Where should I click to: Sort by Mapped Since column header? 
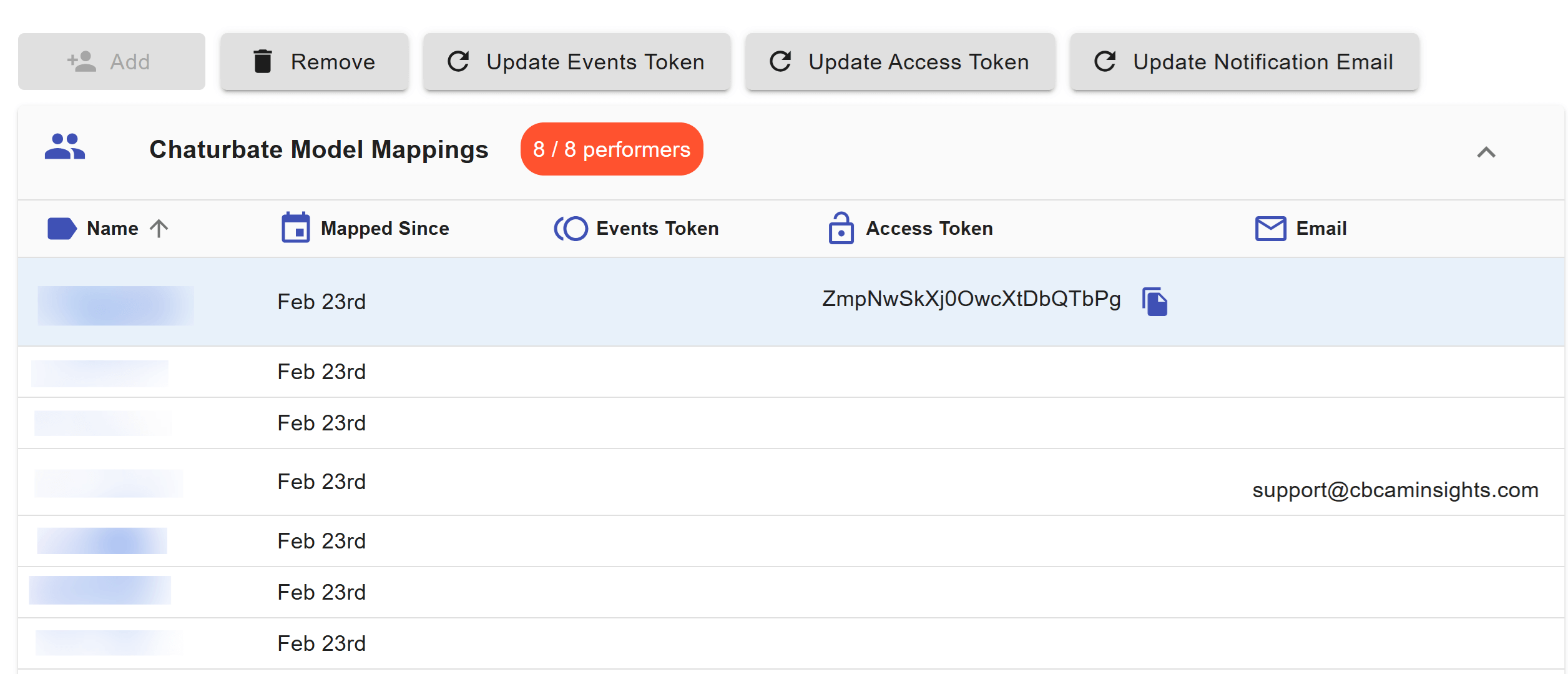[x=385, y=229]
